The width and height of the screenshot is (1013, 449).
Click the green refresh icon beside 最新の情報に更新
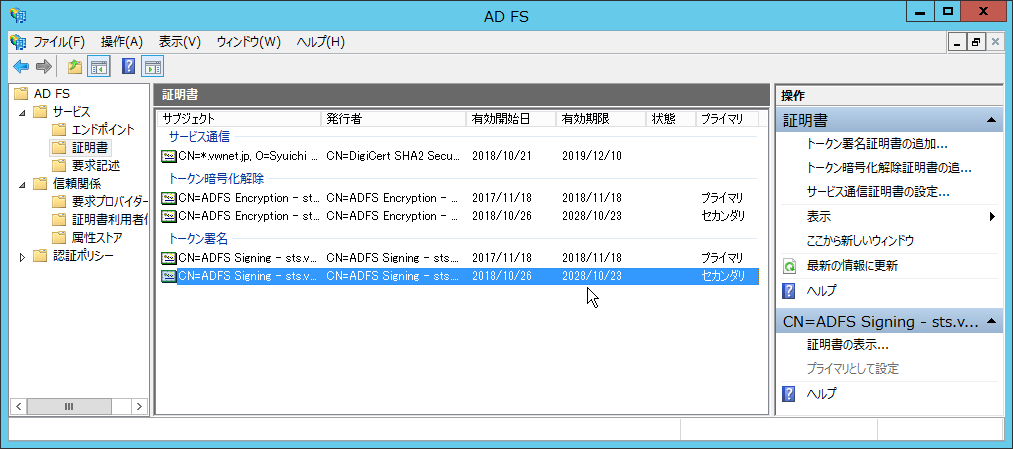click(x=789, y=266)
